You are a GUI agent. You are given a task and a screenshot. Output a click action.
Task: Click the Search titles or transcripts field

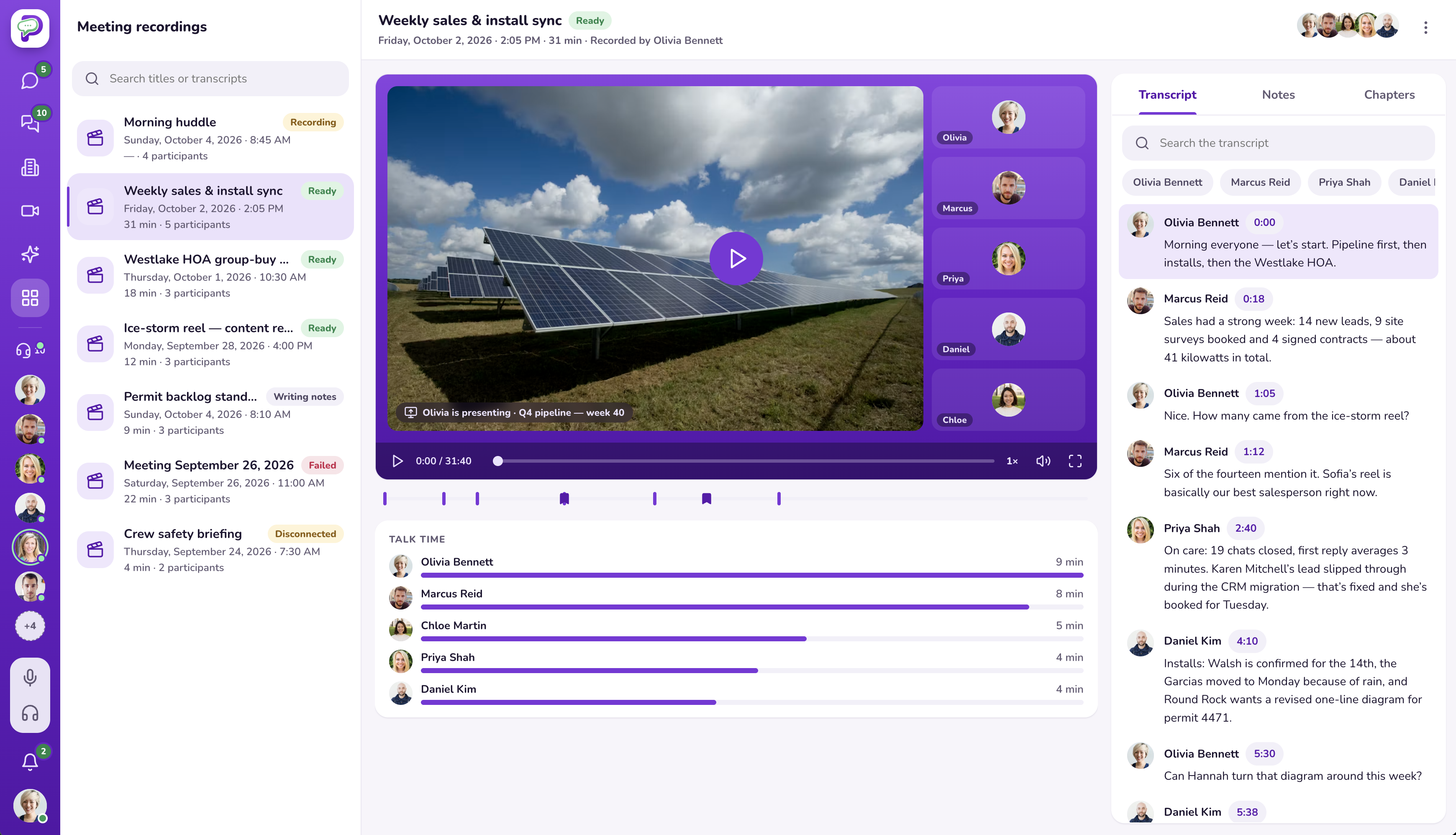tap(210, 79)
